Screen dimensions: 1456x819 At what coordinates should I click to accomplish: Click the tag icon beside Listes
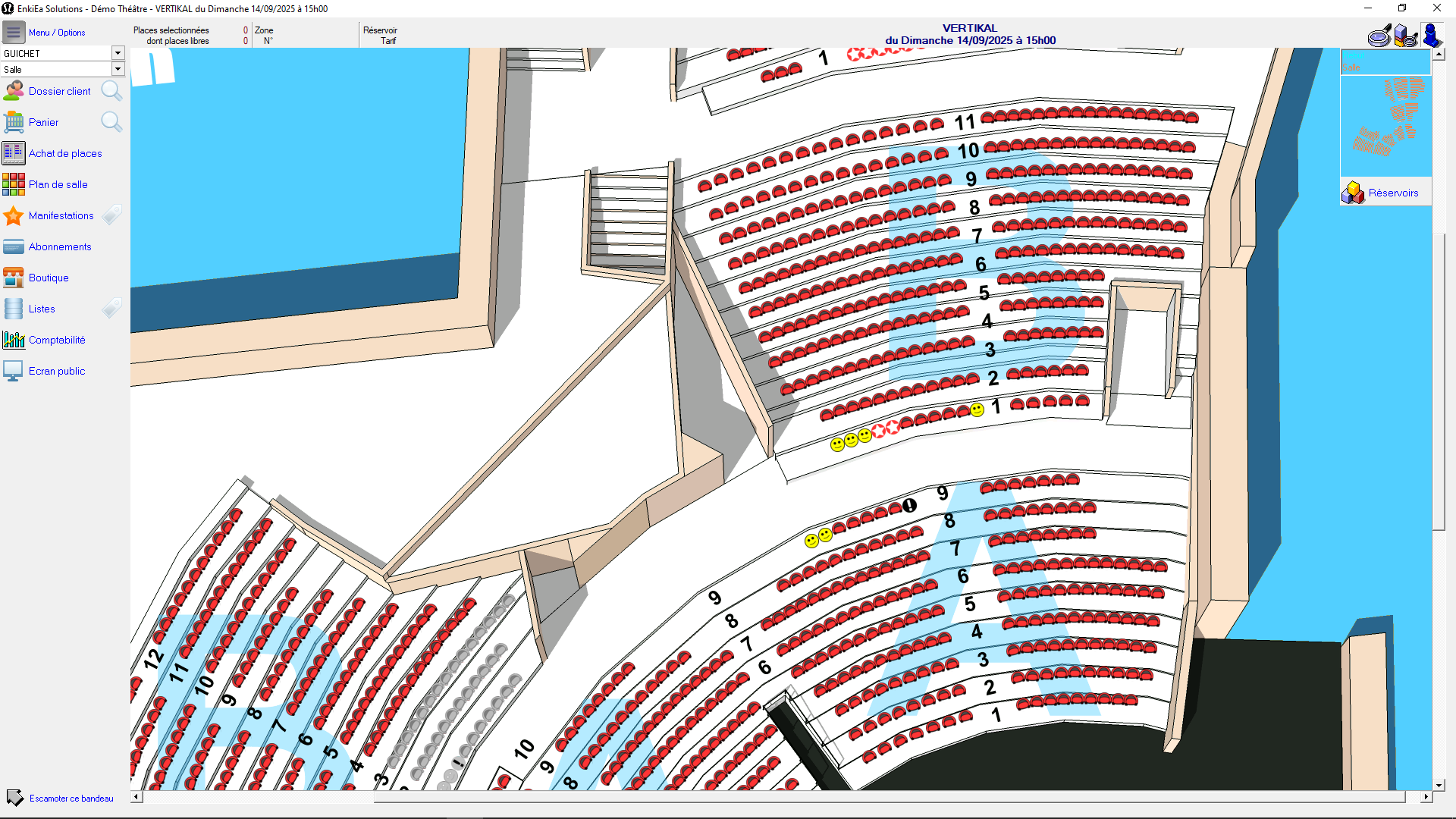[x=111, y=309]
